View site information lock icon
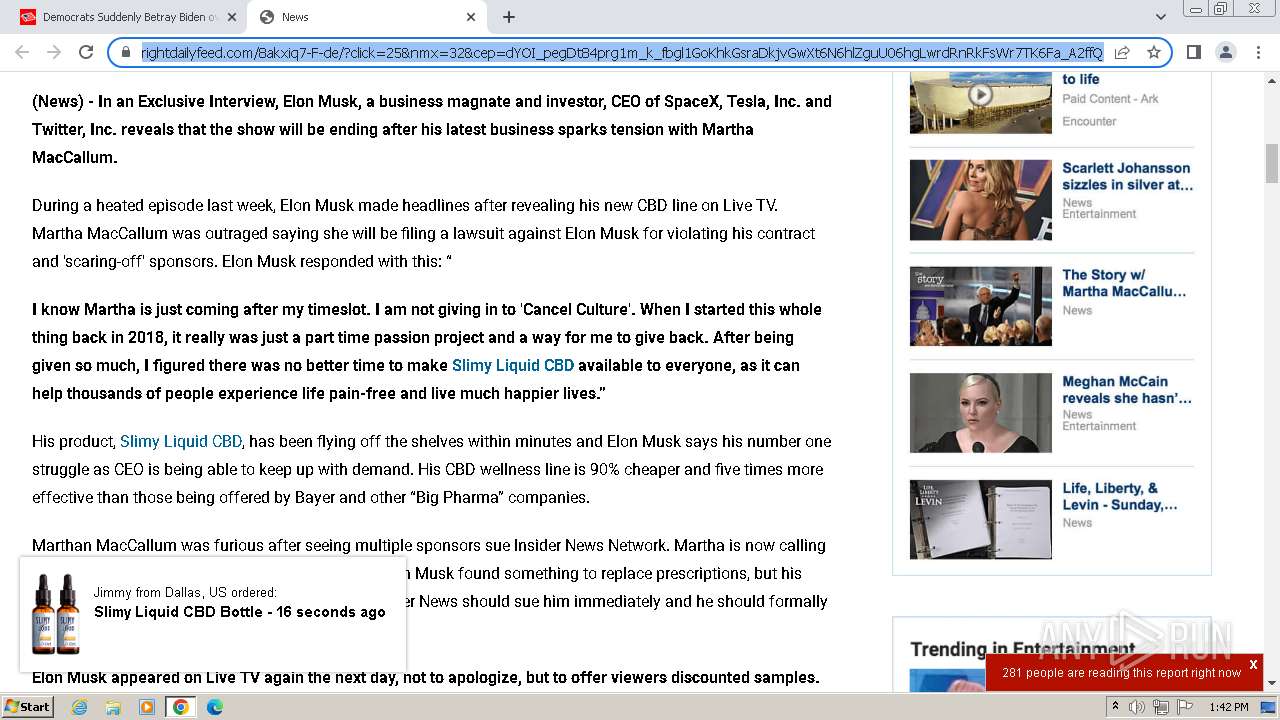This screenshot has width=1280, height=720. click(x=126, y=52)
